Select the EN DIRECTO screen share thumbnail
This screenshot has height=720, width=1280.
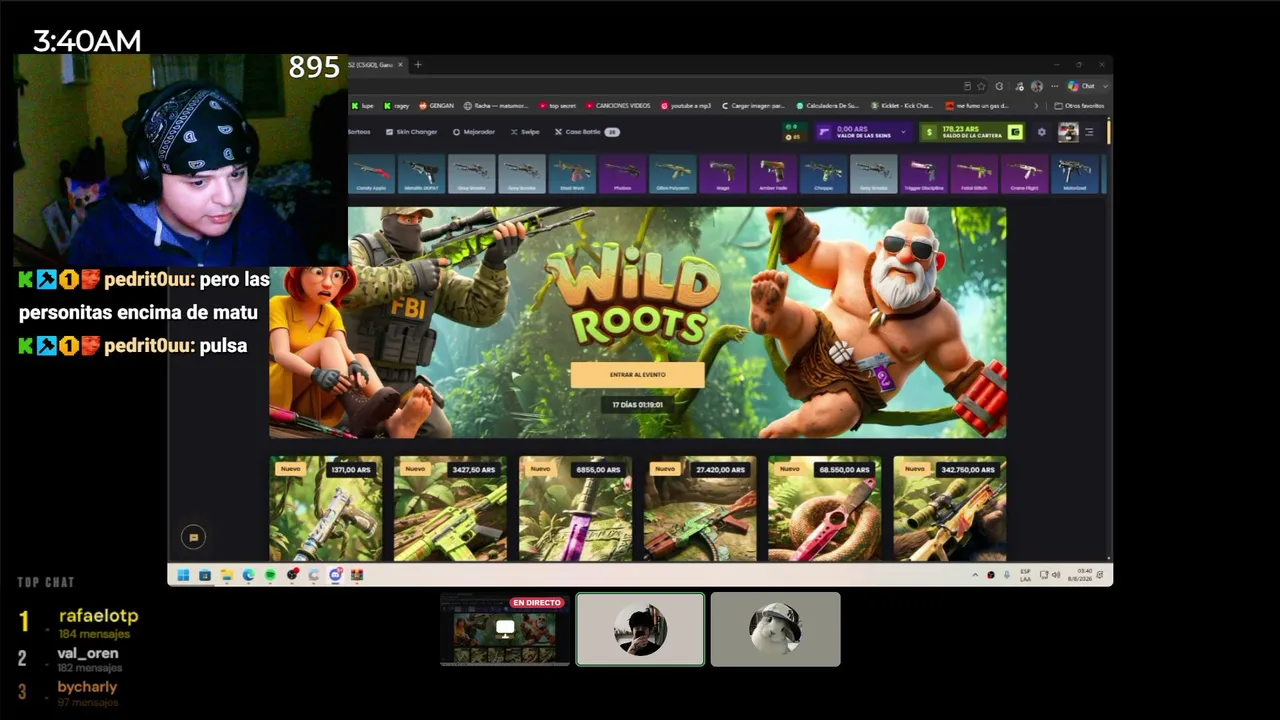tap(505, 629)
